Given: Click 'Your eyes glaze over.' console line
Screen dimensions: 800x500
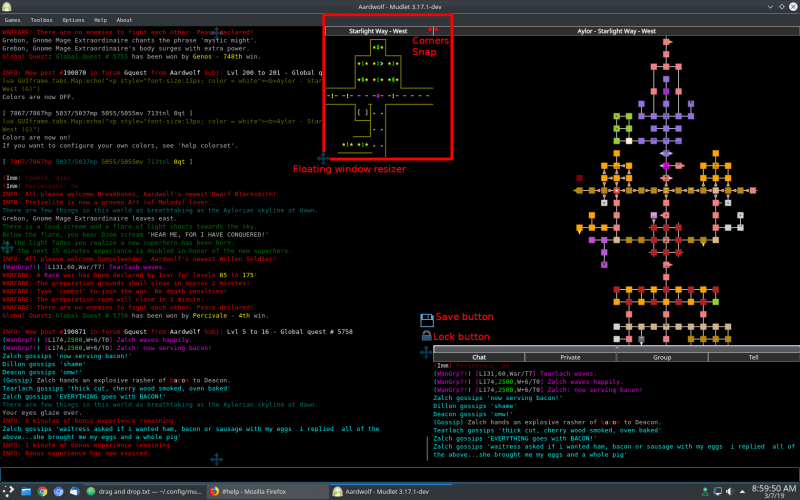Looking at the screenshot, I should (42, 413).
